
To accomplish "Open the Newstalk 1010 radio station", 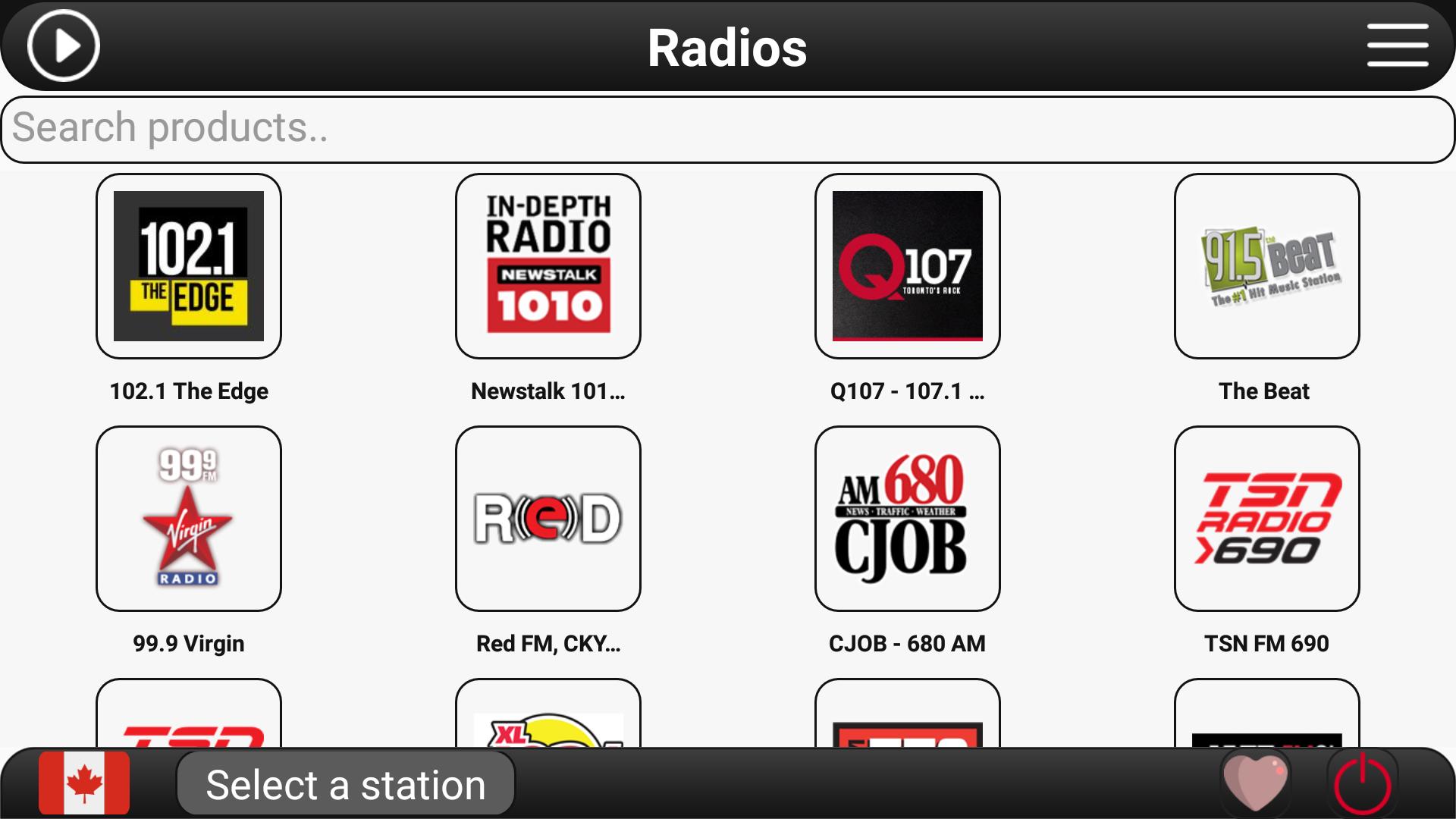I will 548,266.
